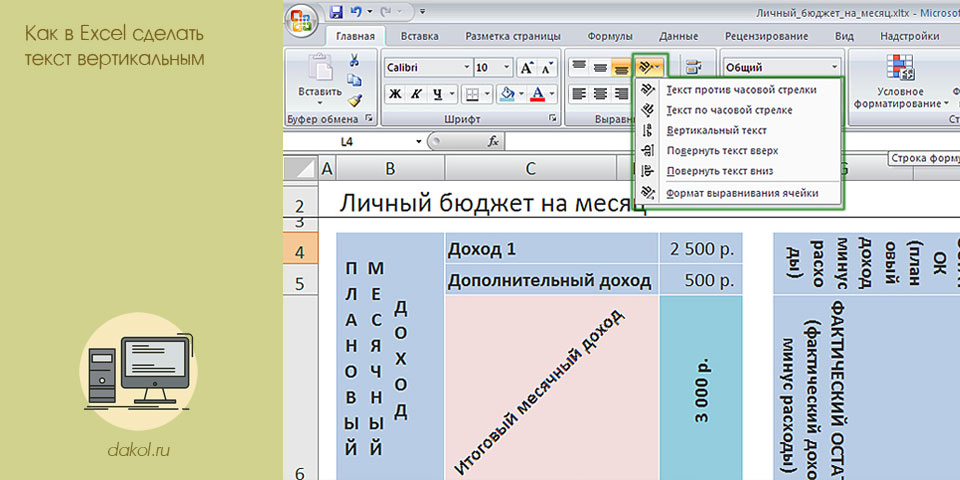The height and width of the screenshot is (480, 960).
Task: Toggle bold Ж formatting
Action: pos(396,94)
